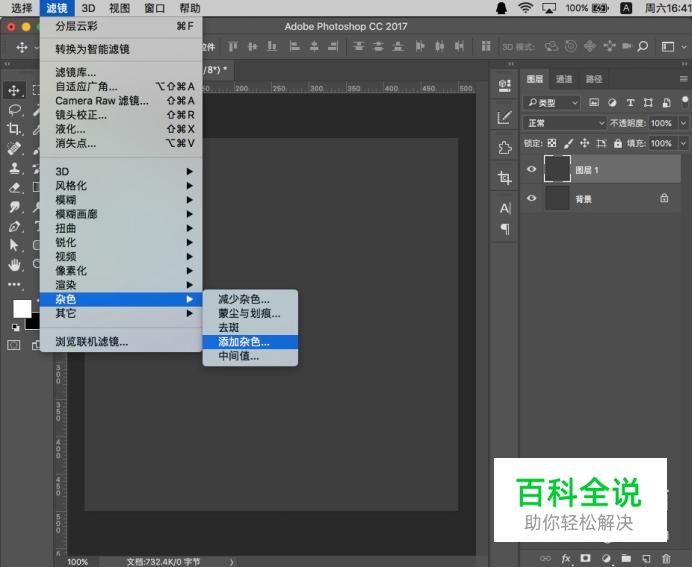This screenshot has height=567, width=692.
Task: Toggle the layer filter on/off switch
Action: pyautogui.click(x=685, y=102)
